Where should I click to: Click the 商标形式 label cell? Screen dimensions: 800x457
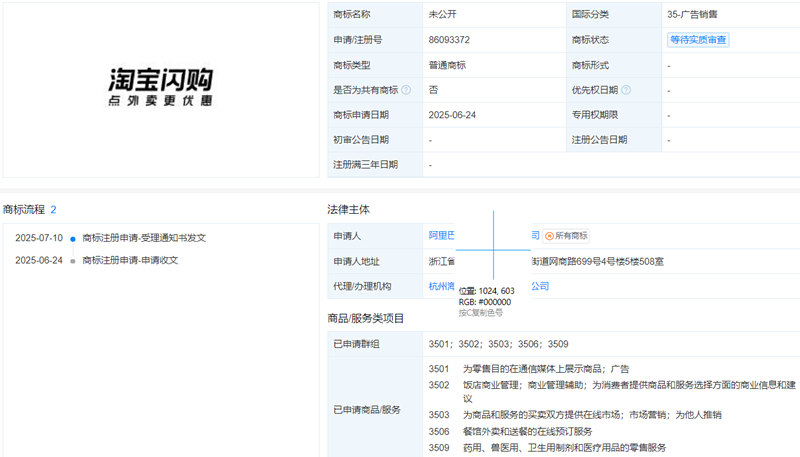tap(614, 65)
